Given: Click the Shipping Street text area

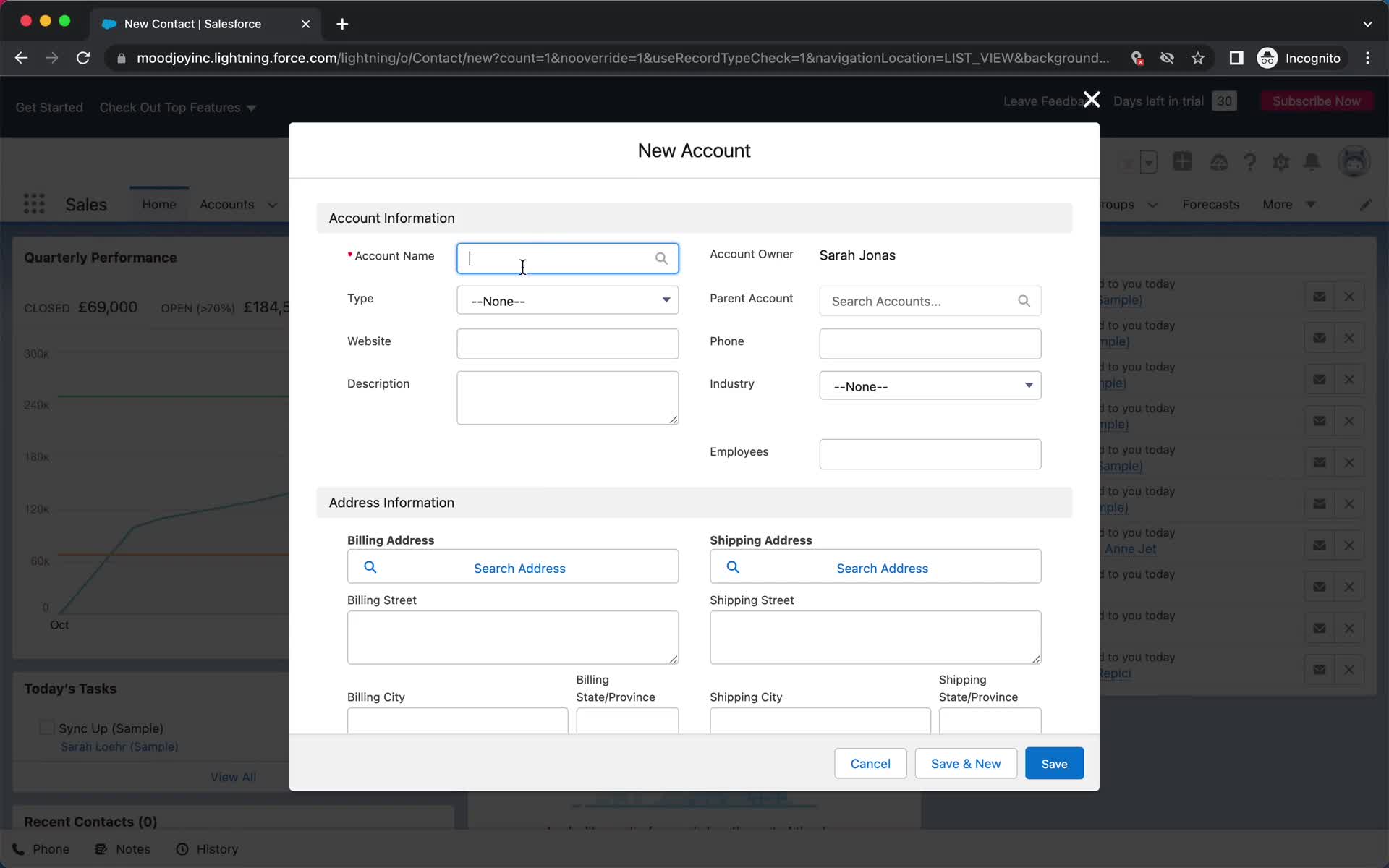Looking at the screenshot, I should (x=875, y=637).
